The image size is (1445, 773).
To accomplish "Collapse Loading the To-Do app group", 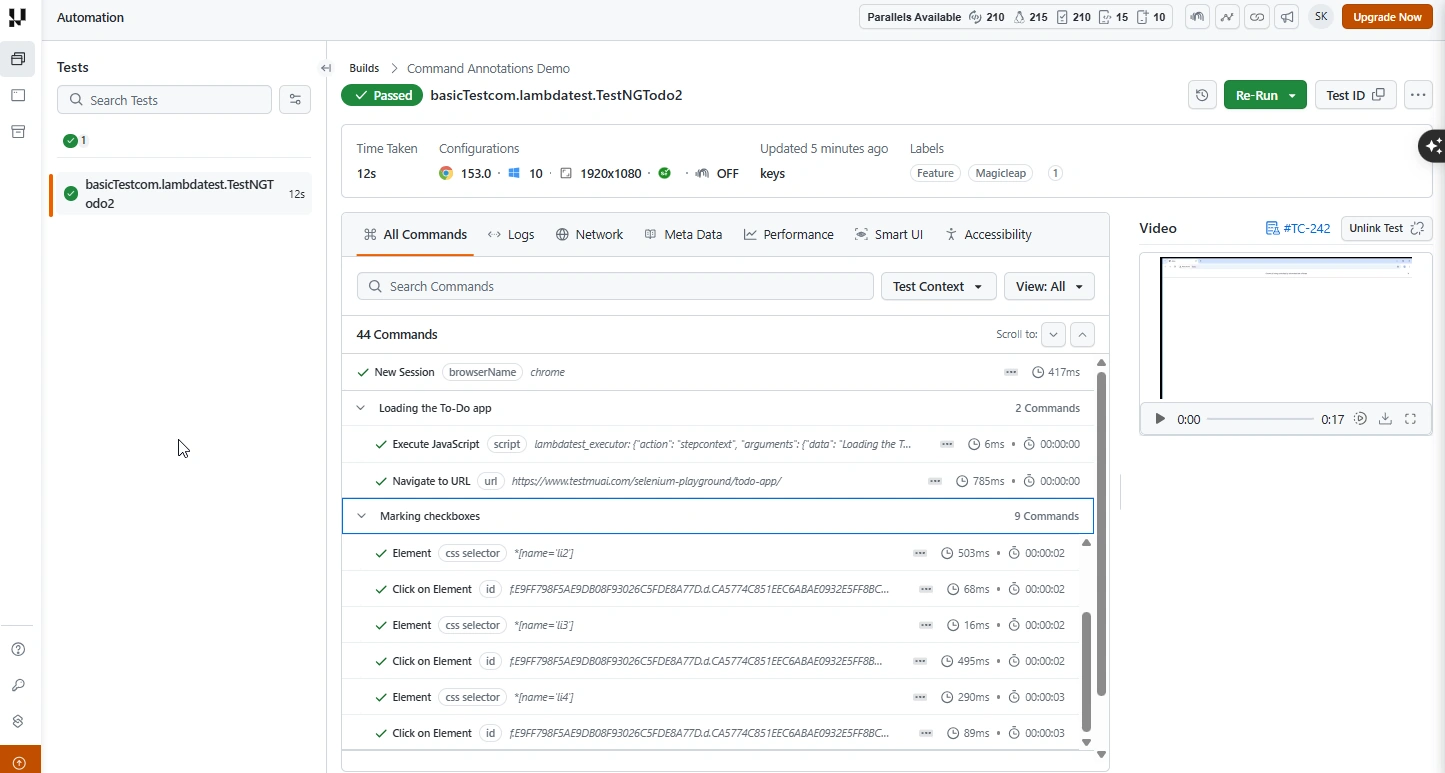I will 361,408.
